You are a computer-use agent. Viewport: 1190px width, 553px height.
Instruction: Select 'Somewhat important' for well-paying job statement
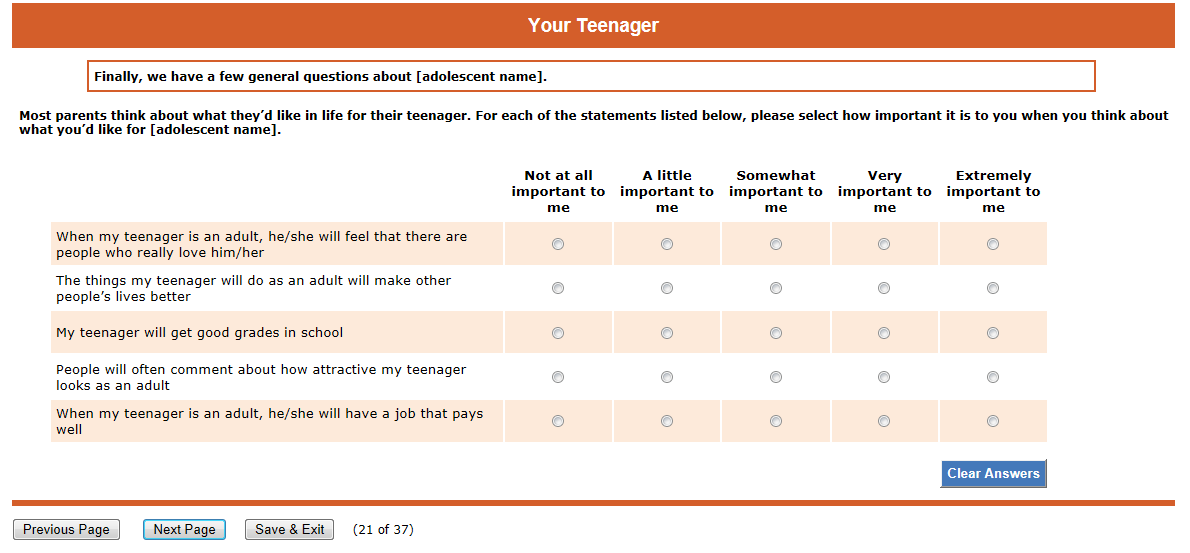click(776, 421)
